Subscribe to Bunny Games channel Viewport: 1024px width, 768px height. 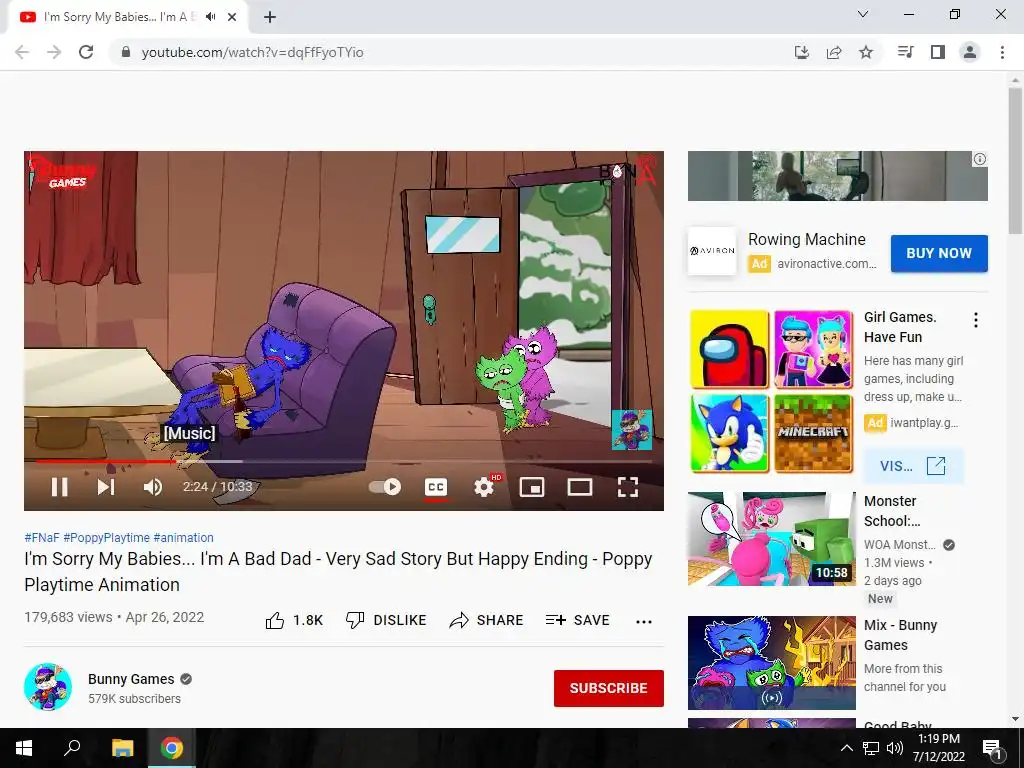(x=609, y=688)
